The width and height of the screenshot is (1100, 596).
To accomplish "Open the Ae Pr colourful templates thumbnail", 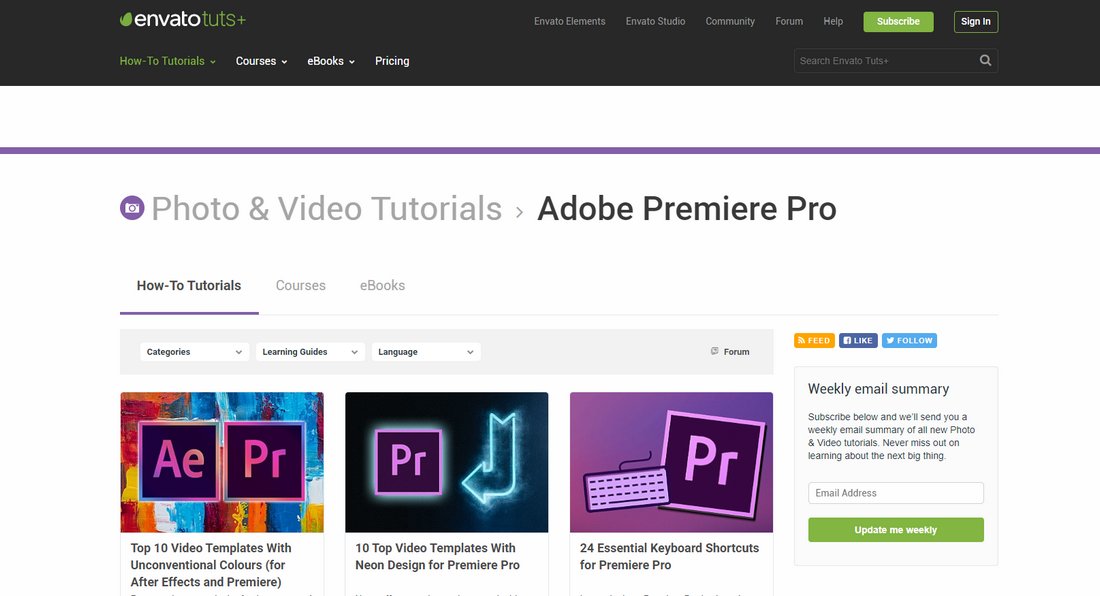I will (222, 462).
